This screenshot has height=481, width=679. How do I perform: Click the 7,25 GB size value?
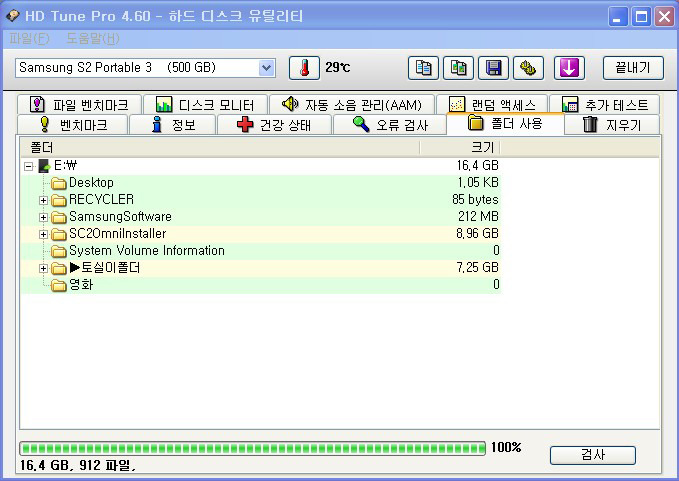pos(478,268)
